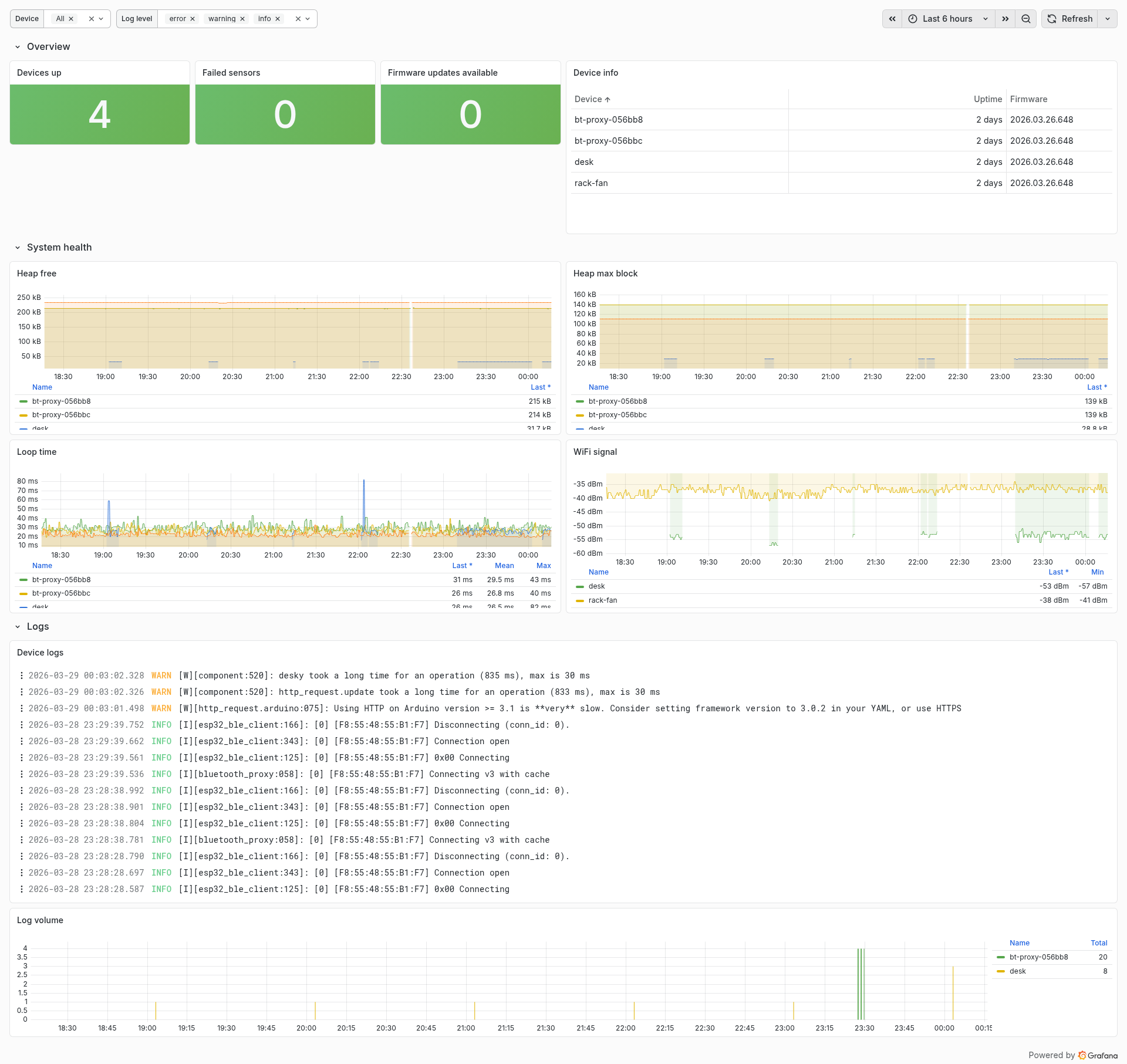Collapse the Logs section
The width and height of the screenshot is (1127, 1064).
coord(18,626)
